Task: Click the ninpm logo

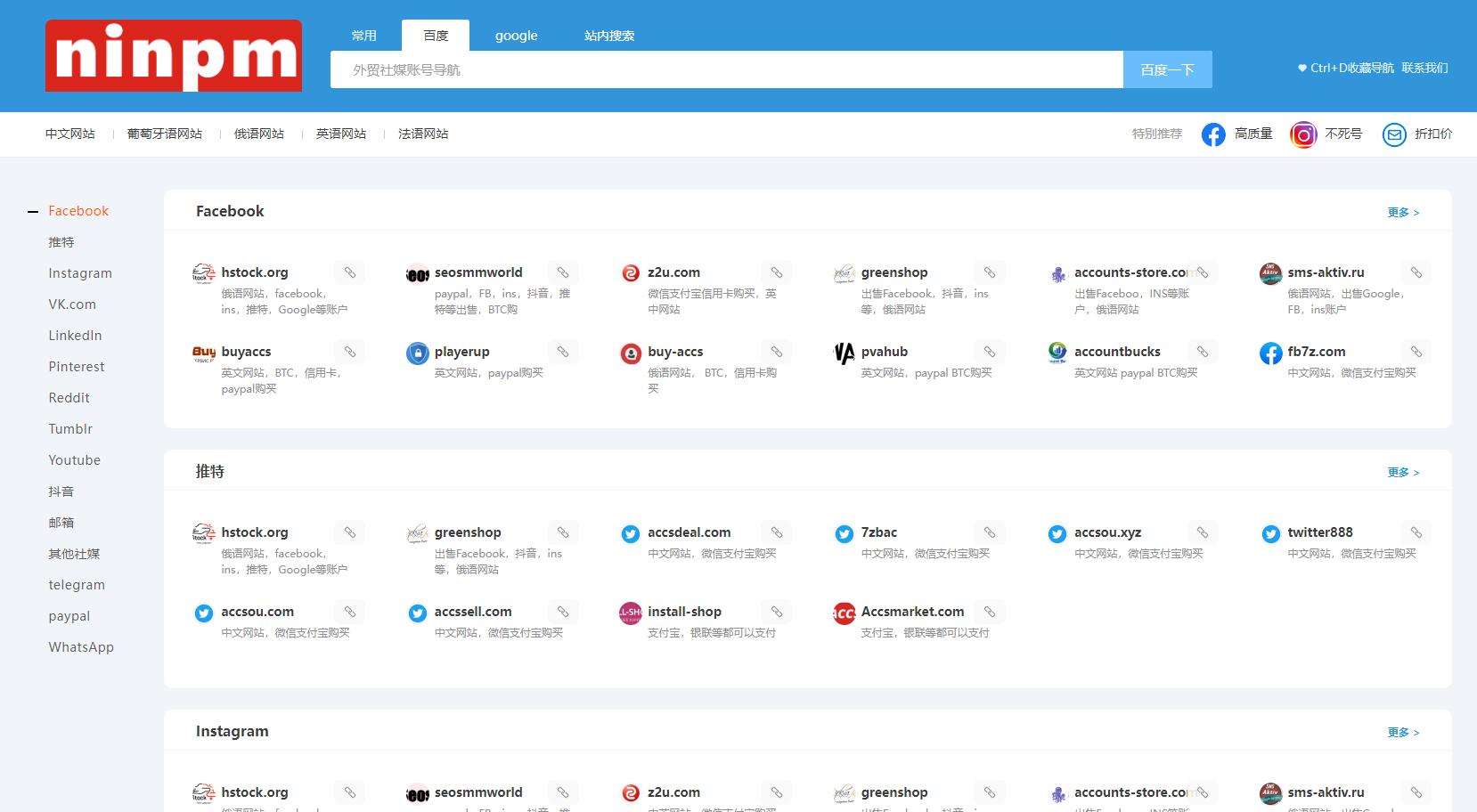Action: [174, 56]
